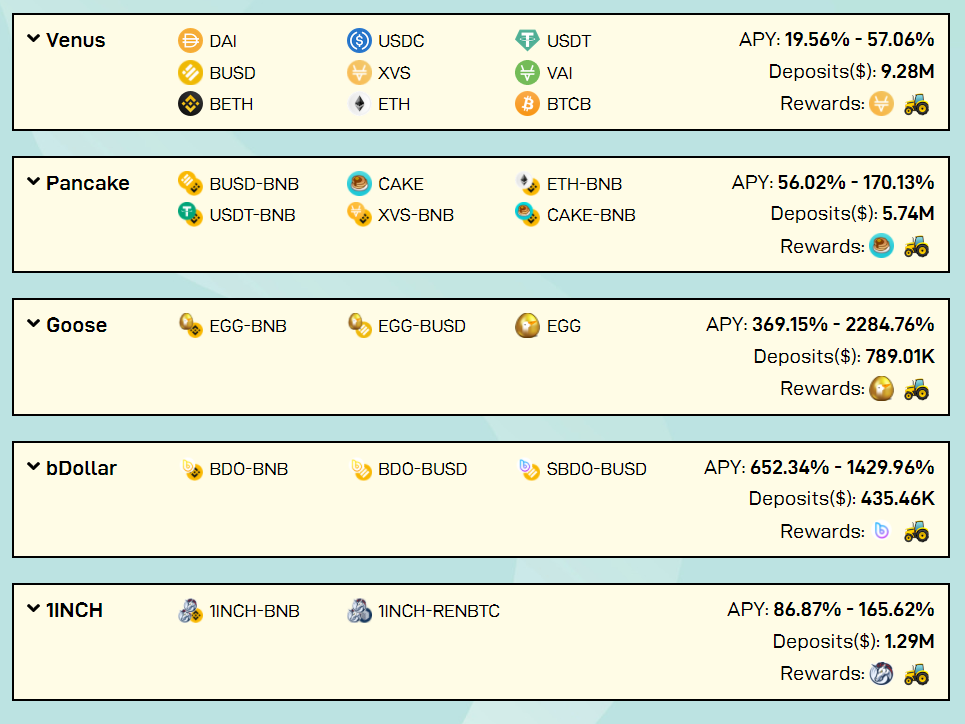Collapse the Venus farm section
The image size is (965, 724).
33,40
